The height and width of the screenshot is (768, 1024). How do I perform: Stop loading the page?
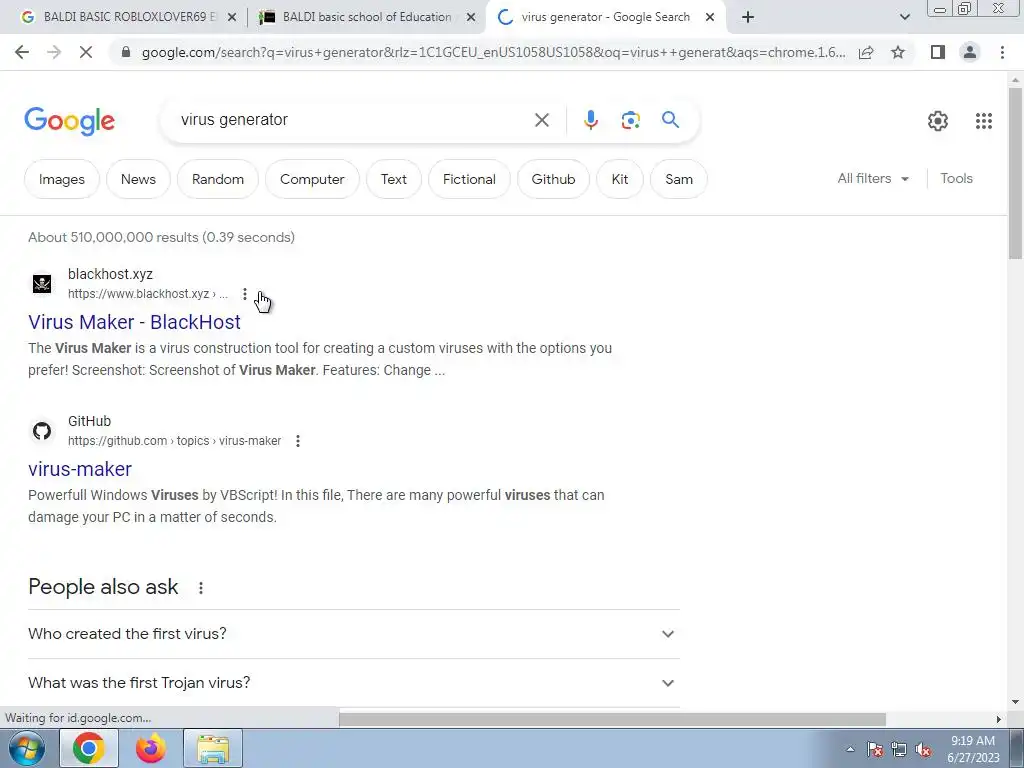[86, 52]
